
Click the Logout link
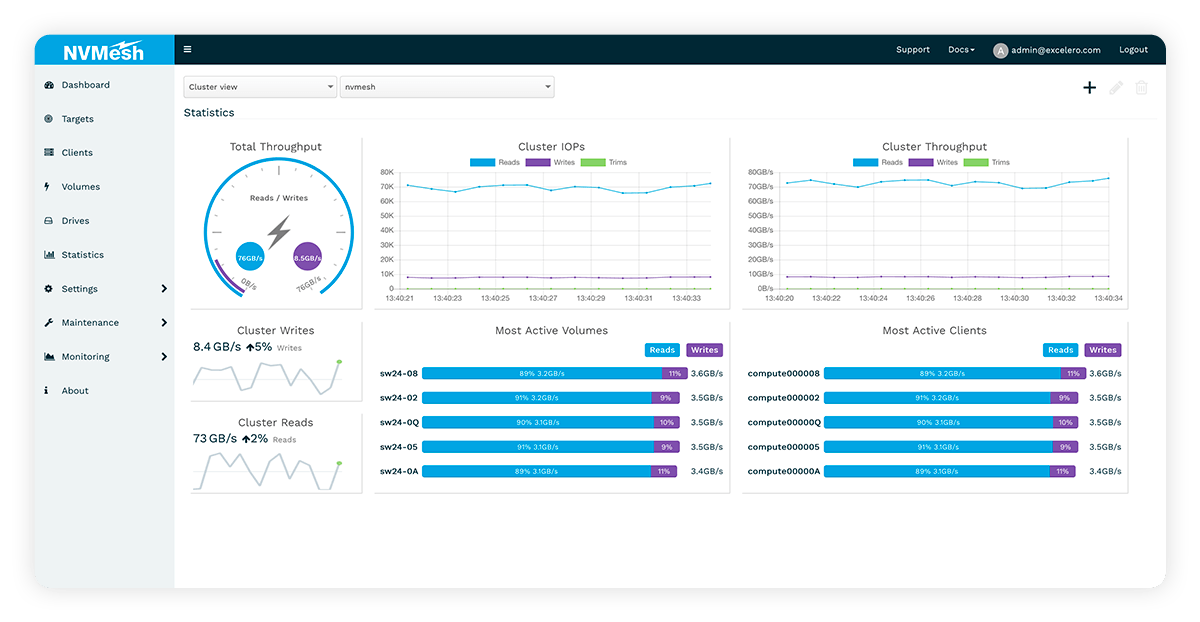tap(1133, 49)
